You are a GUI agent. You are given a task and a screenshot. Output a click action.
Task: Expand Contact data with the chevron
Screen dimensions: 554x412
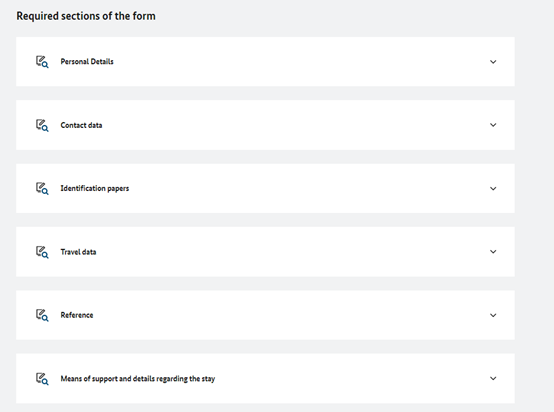[493, 125]
